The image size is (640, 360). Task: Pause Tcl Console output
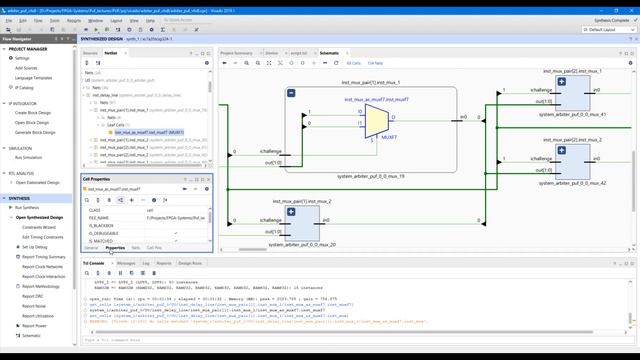pyautogui.click(x=120, y=273)
